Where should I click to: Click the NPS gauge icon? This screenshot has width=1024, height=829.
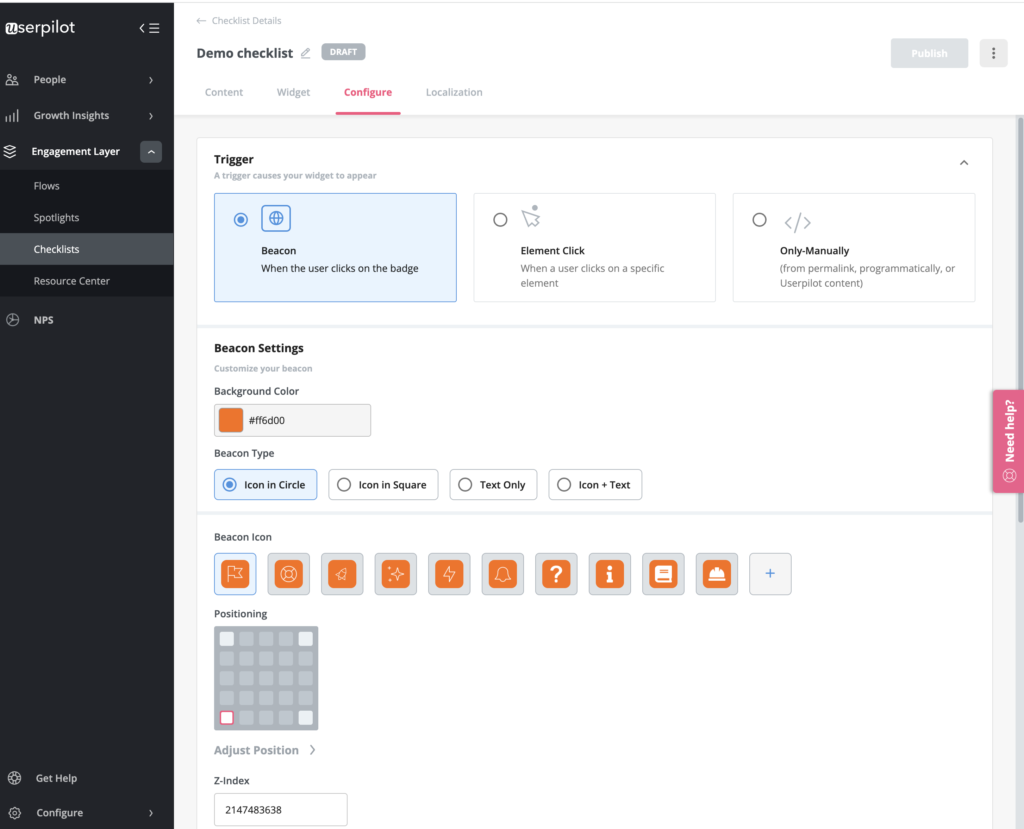12,320
